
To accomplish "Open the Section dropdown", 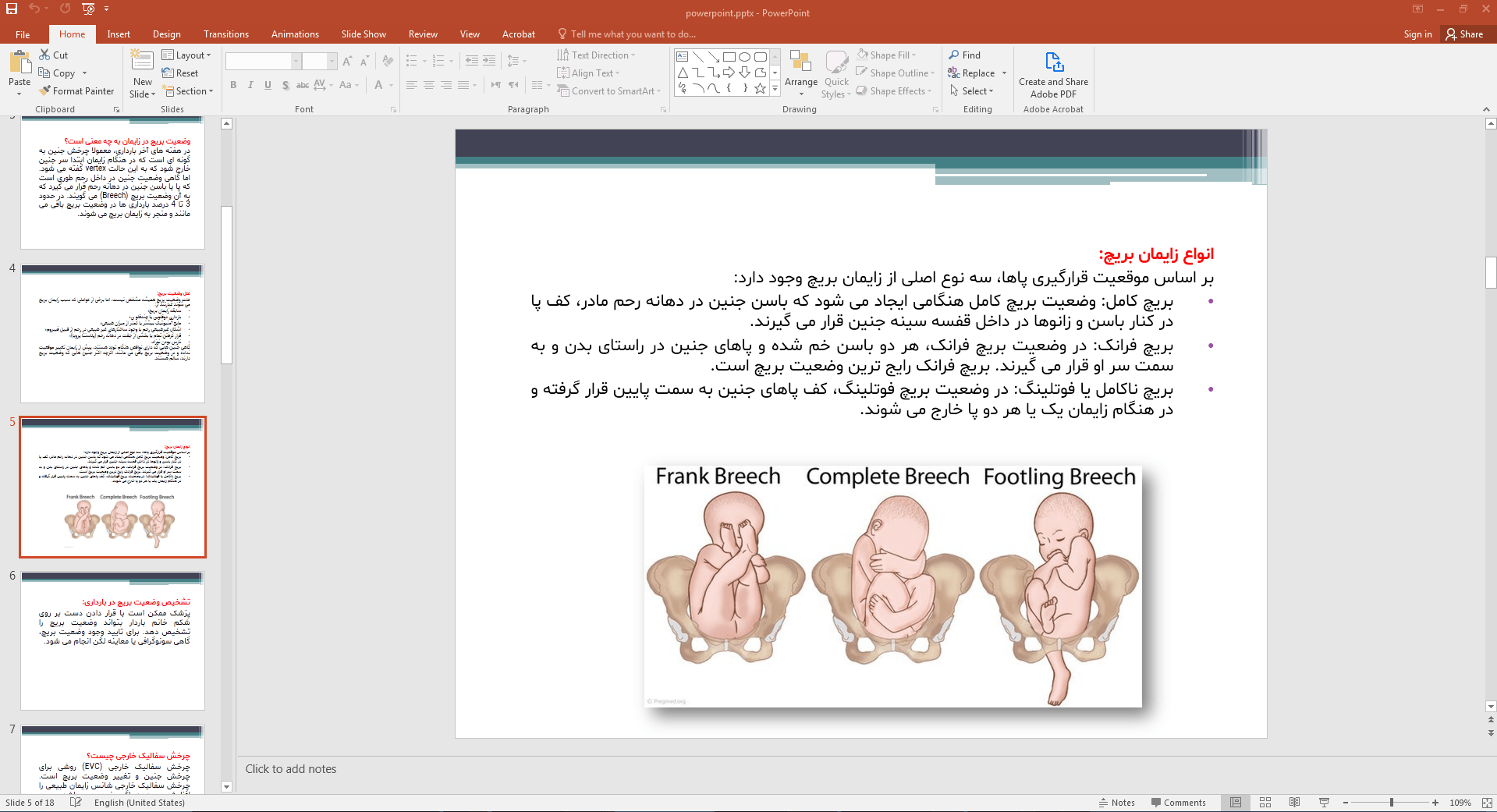I will [x=188, y=91].
